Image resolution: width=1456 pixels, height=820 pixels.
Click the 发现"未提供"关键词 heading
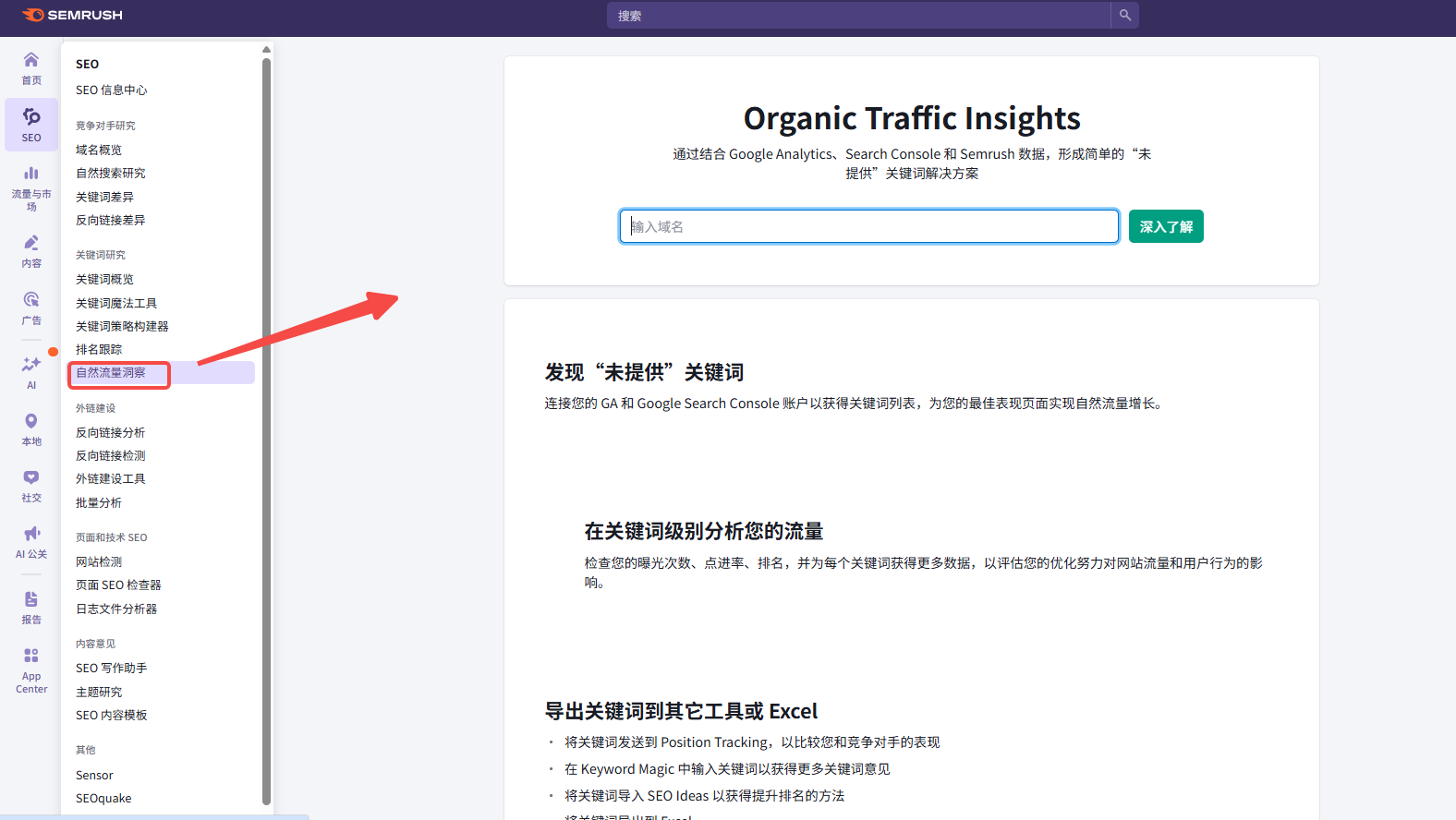644,372
